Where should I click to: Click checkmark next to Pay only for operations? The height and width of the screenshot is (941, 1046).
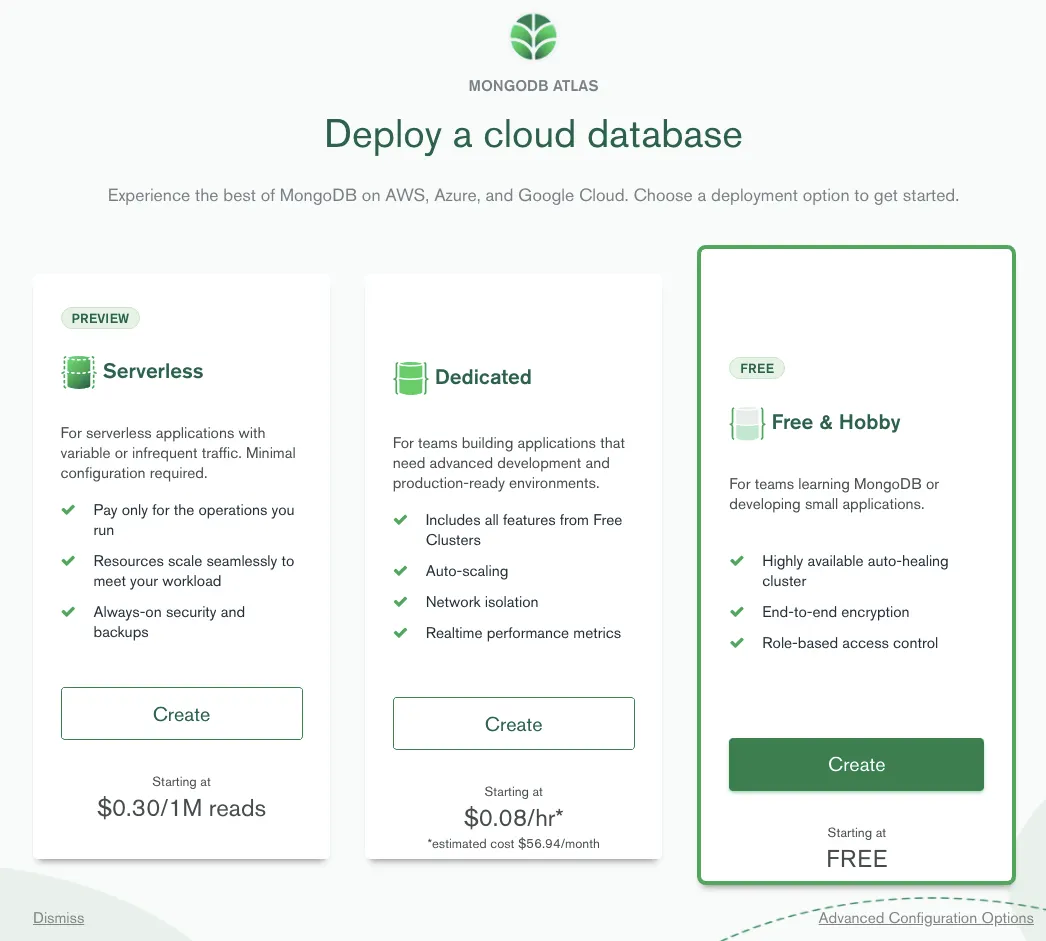[68, 510]
